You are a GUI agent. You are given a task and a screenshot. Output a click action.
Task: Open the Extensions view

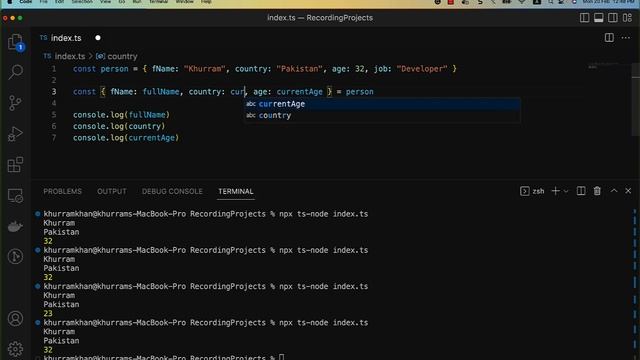16,164
